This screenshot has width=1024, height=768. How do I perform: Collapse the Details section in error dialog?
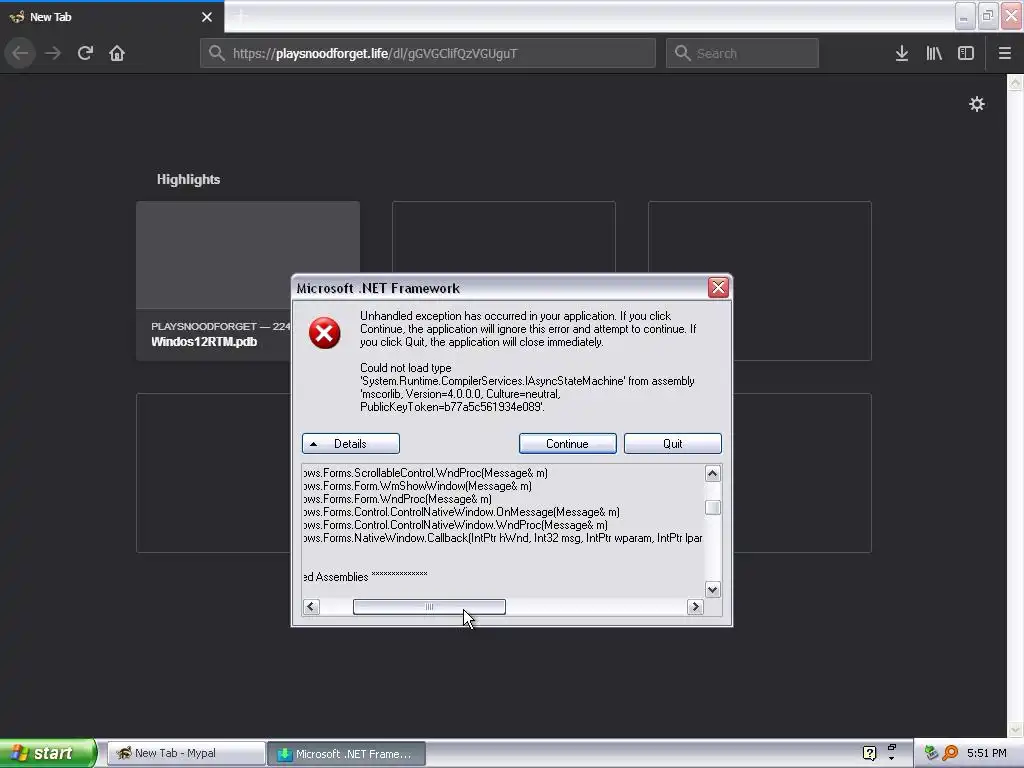click(x=351, y=443)
